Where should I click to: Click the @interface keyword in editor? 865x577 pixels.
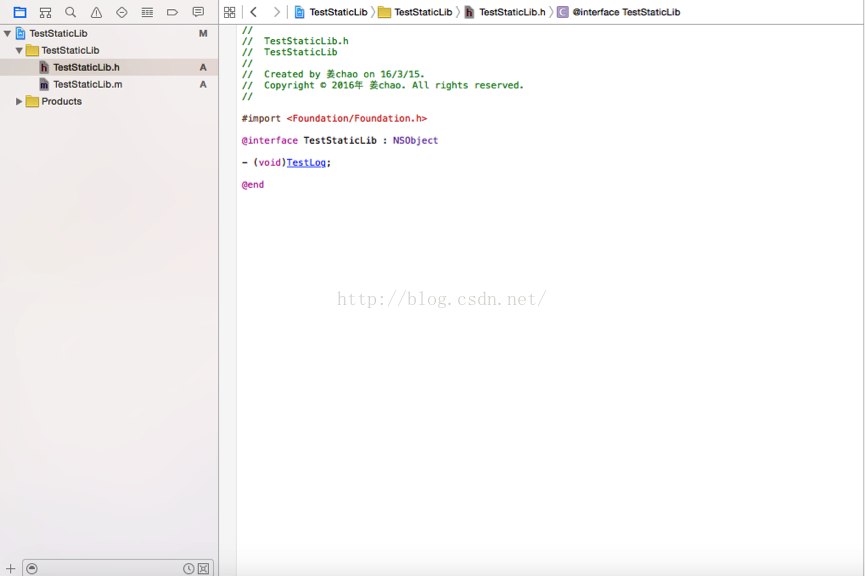(x=270, y=141)
